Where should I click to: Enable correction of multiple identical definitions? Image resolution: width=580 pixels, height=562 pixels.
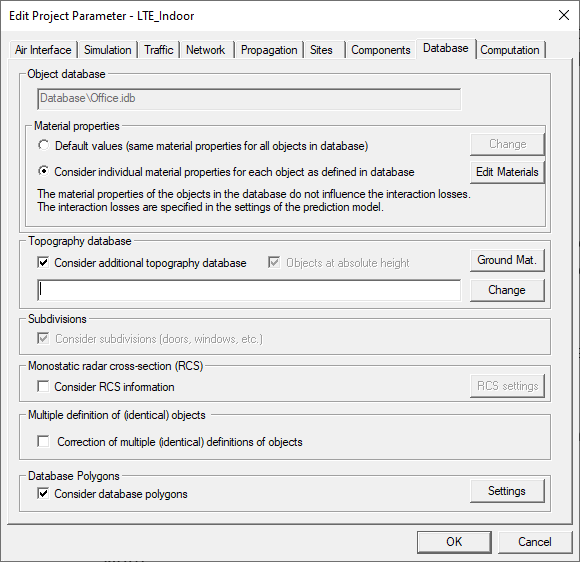click(x=43, y=441)
